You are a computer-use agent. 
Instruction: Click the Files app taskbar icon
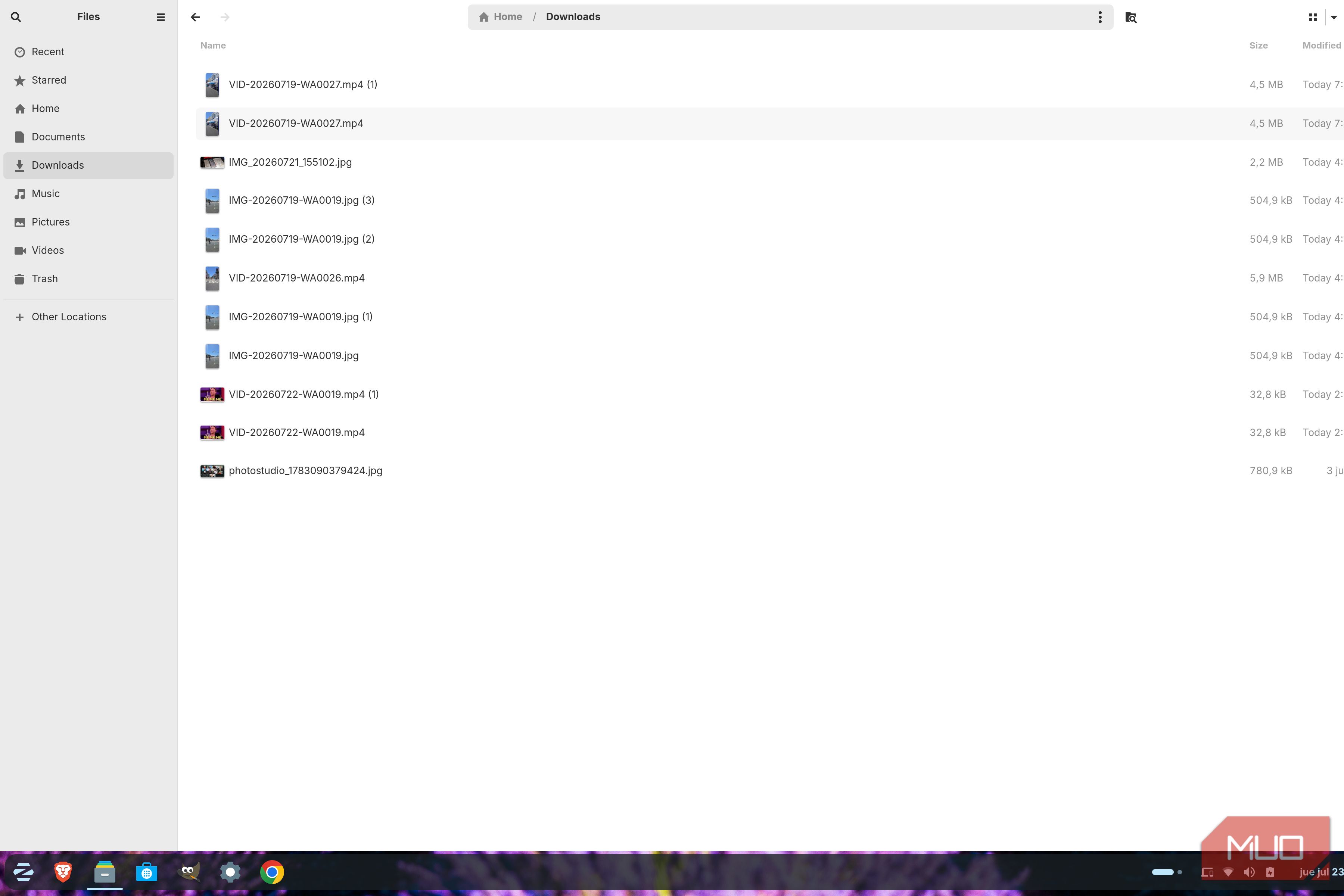tap(105, 872)
